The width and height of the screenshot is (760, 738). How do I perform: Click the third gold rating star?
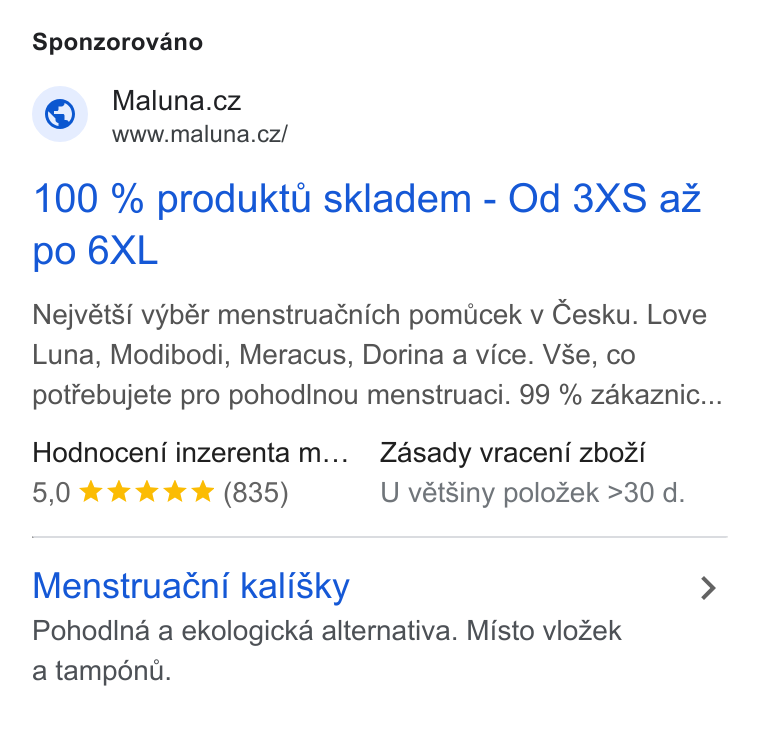point(147,491)
